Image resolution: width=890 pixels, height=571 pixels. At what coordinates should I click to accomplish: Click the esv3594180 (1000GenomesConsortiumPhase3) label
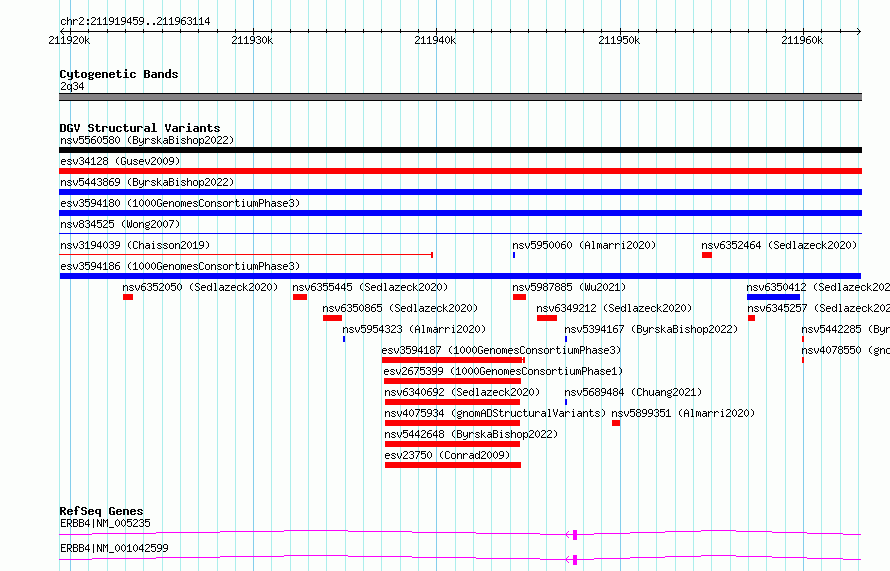[x=180, y=203]
